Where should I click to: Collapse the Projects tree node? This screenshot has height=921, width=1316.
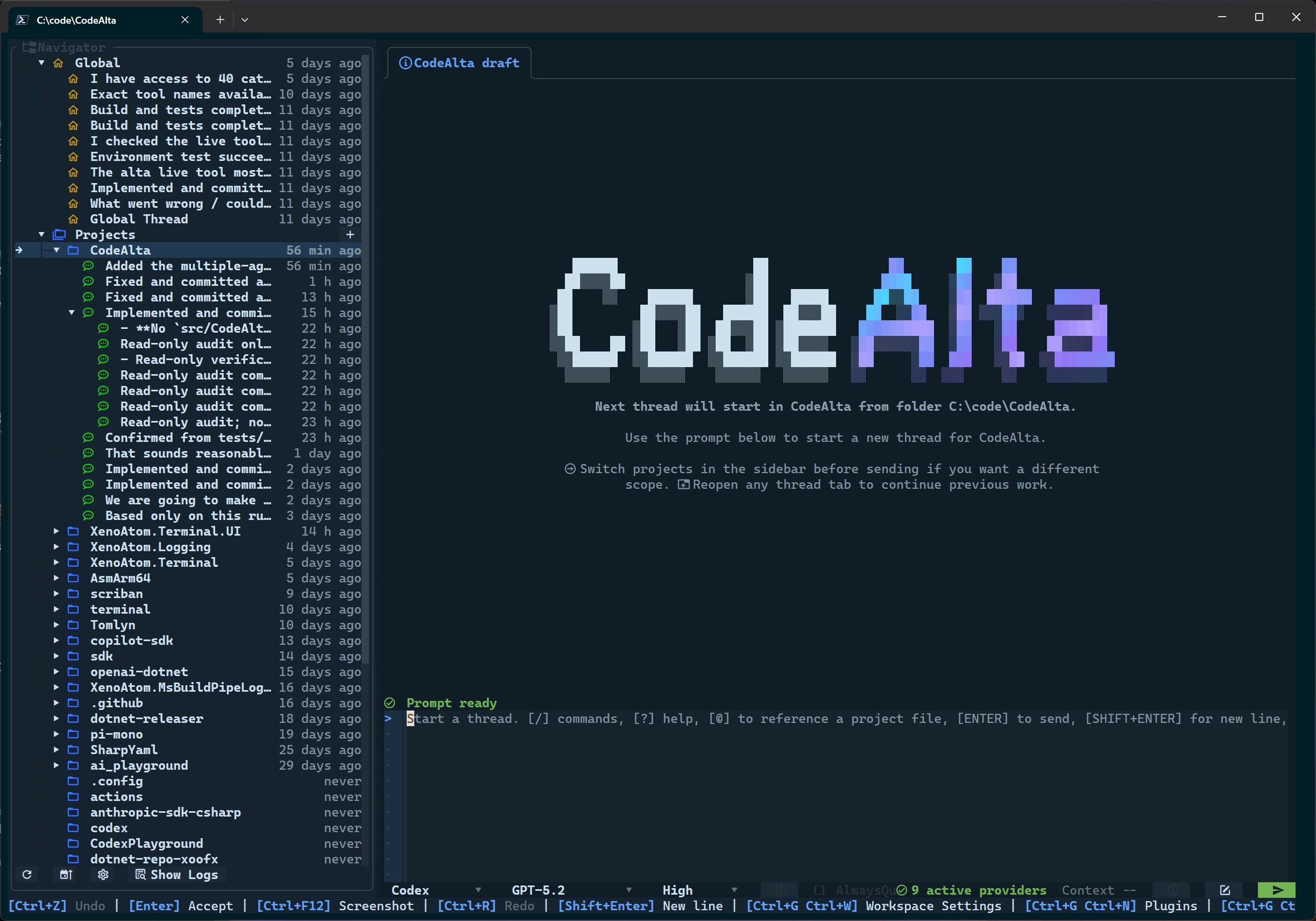[41, 235]
